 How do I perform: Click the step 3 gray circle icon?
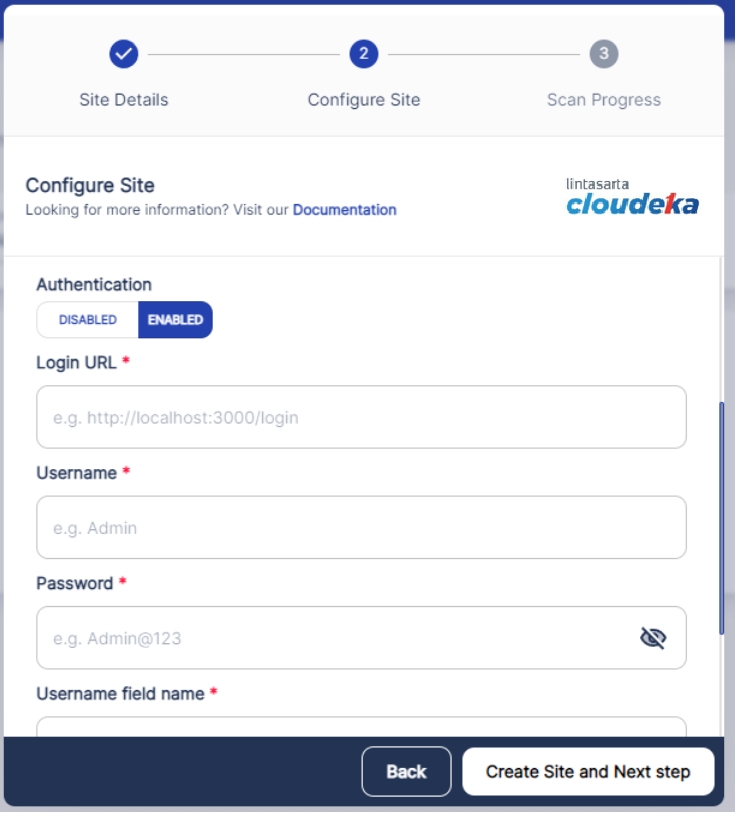pyautogui.click(x=604, y=53)
